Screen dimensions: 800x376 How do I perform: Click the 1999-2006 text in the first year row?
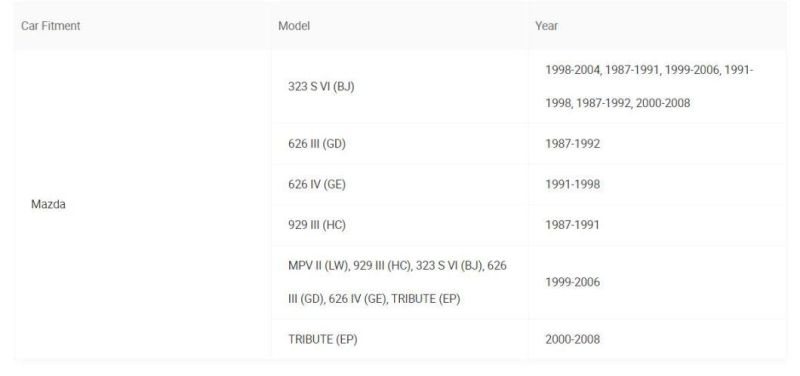[x=692, y=70]
